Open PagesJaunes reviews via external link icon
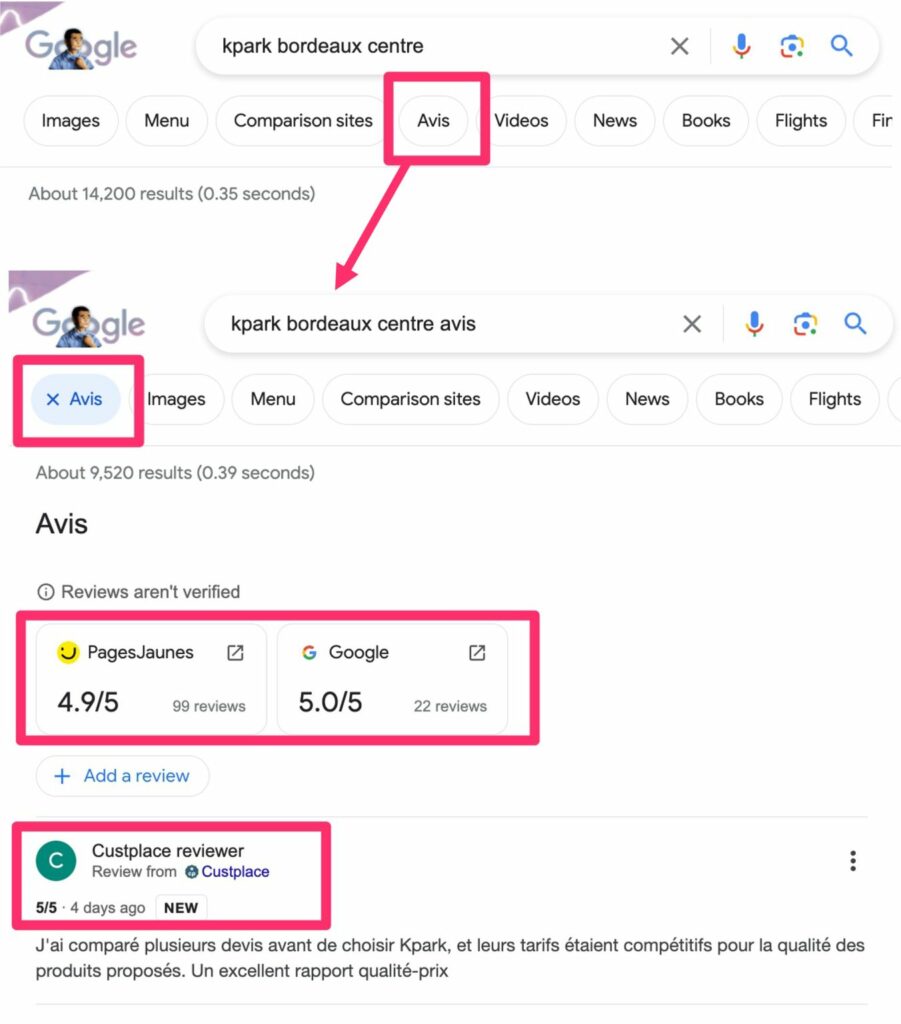 pyautogui.click(x=234, y=652)
